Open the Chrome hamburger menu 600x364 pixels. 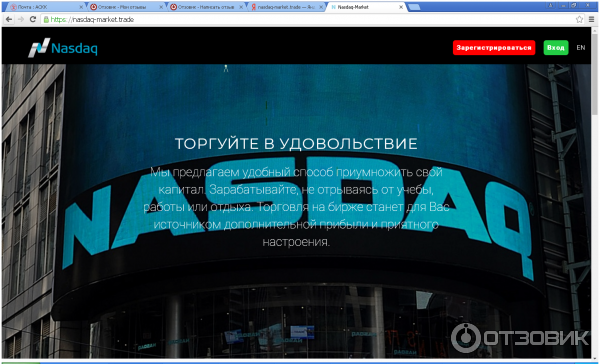coord(591,19)
